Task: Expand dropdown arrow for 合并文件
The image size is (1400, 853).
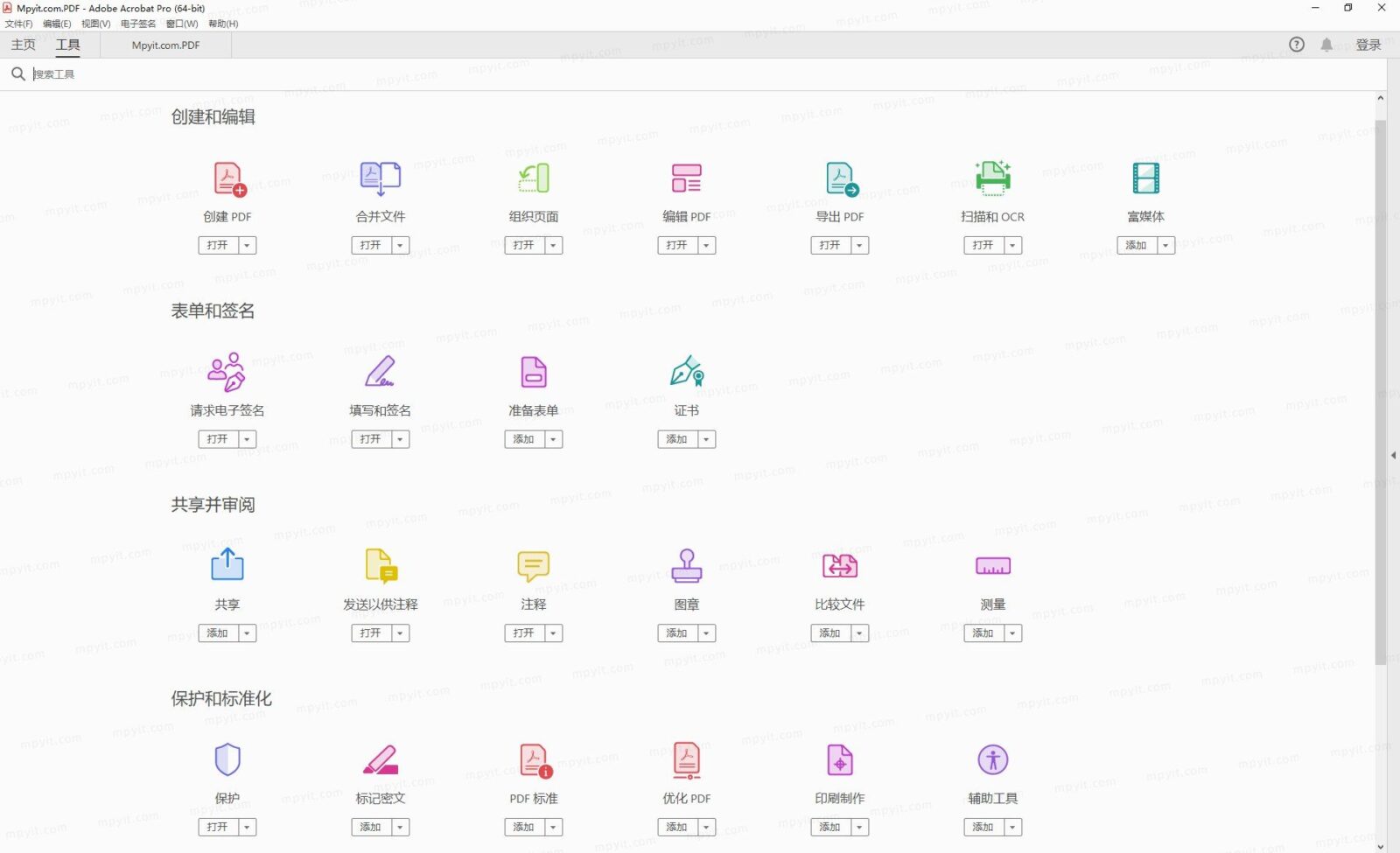Action: click(400, 246)
